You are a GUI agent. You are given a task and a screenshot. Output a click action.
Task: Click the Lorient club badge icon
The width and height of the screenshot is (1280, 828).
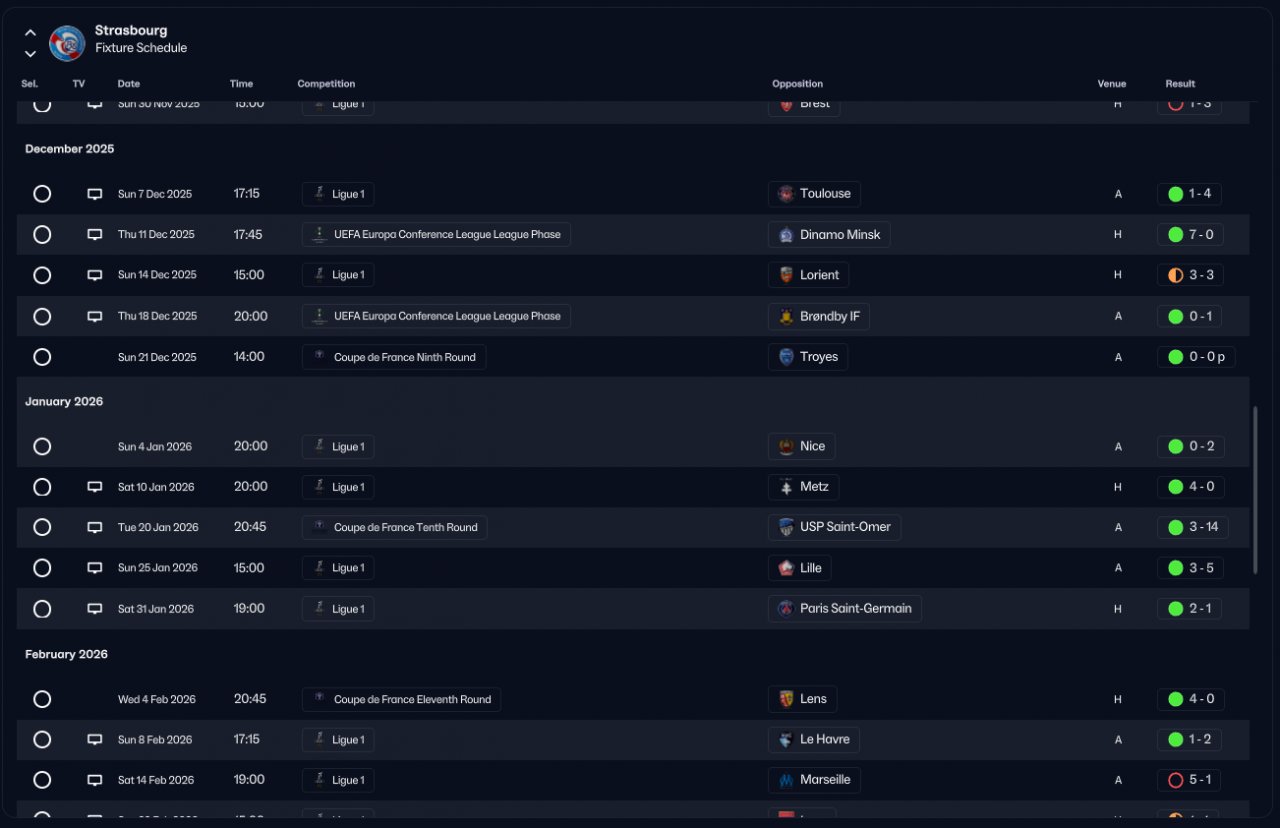click(786, 275)
